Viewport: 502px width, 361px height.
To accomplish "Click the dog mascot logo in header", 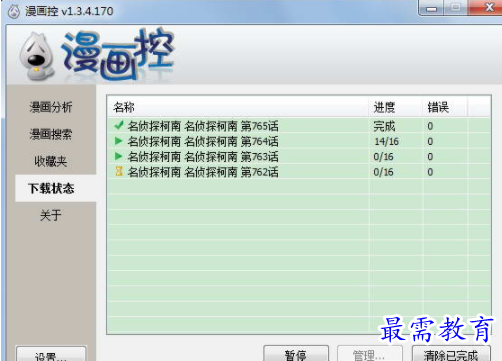I will pyautogui.click(x=36, y=56).
